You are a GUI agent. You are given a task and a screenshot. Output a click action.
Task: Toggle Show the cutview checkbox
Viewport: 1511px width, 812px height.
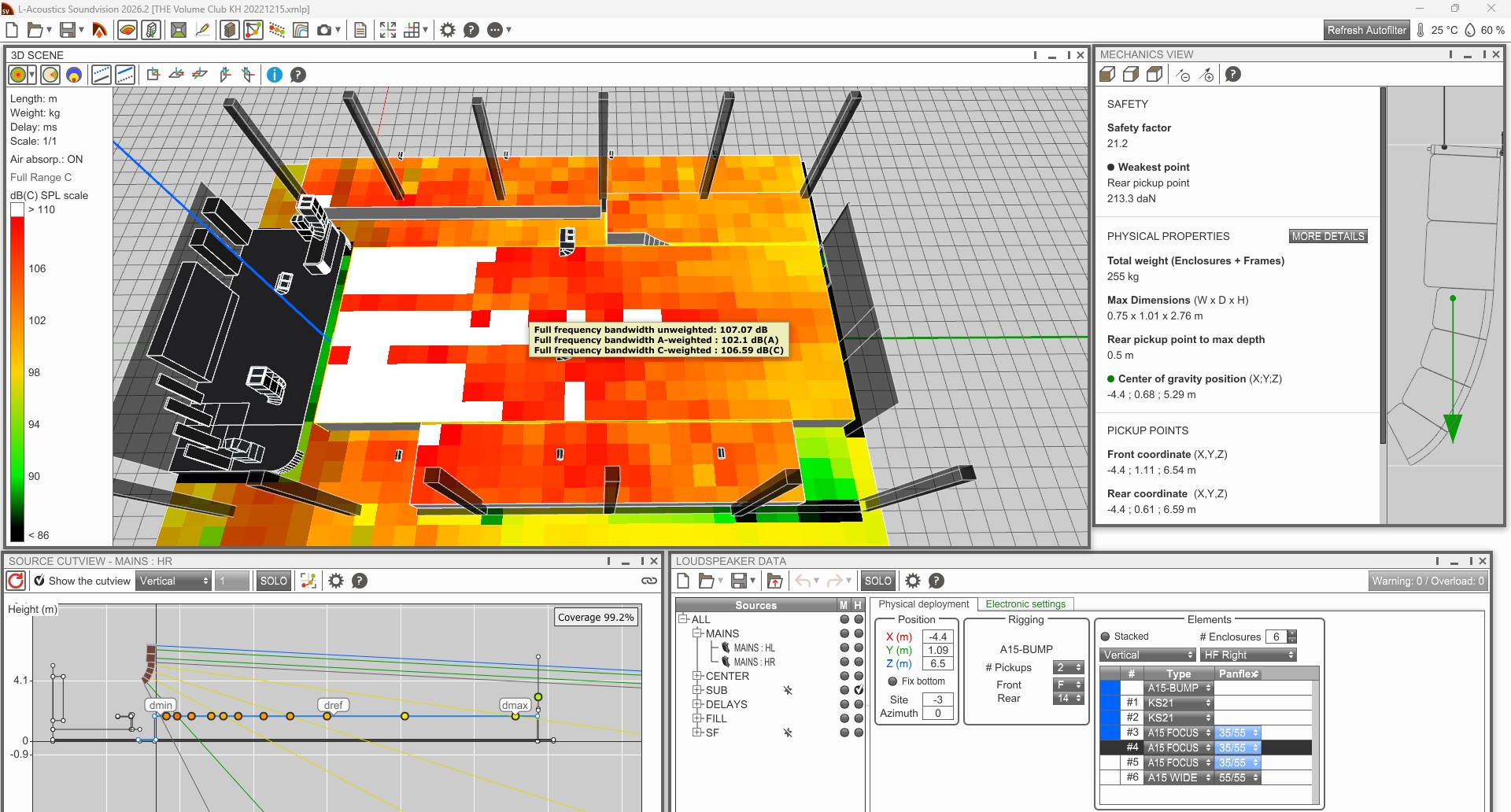tap(39, 581)
